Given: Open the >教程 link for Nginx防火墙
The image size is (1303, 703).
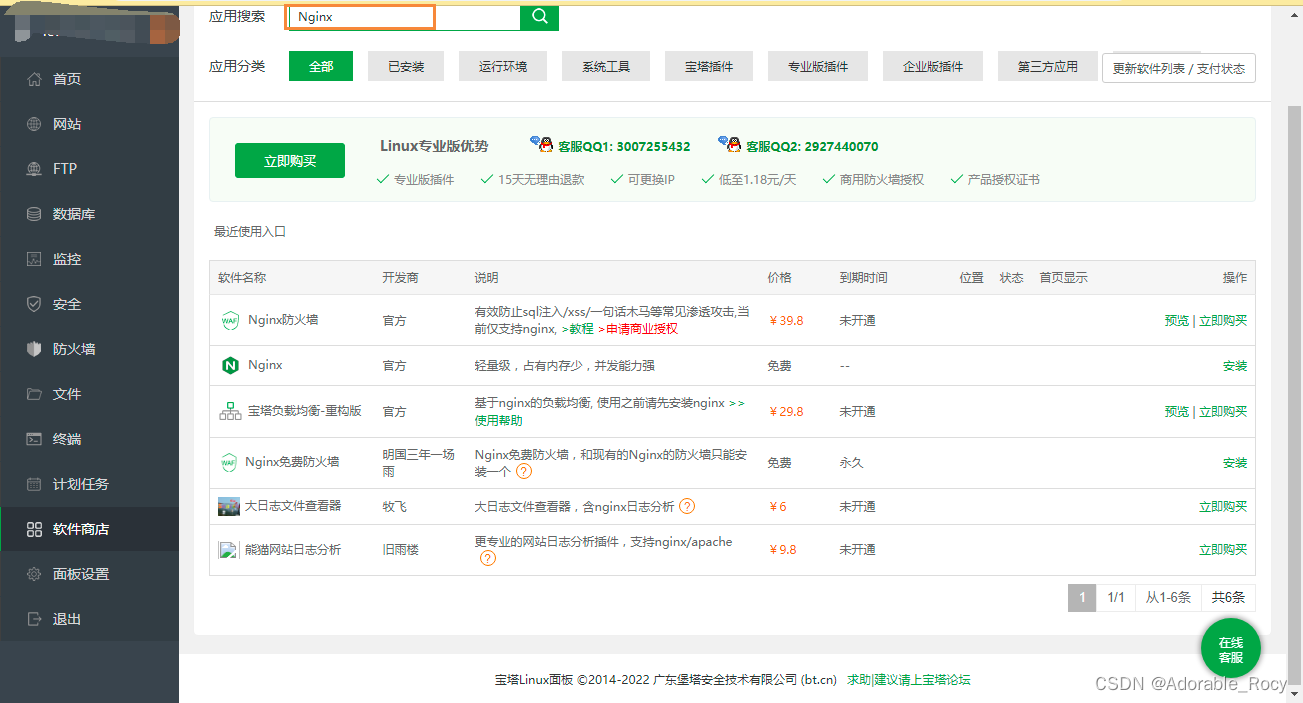Looking at the screenshot, I should tap(577, 329).
